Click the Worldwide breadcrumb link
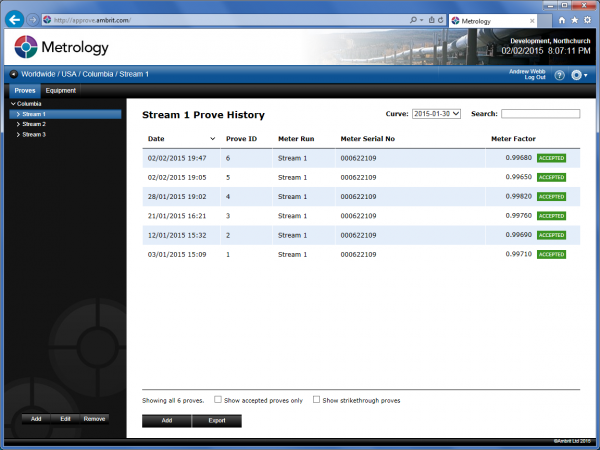This screenshot has height=450, width=600. tap(38, 74)
